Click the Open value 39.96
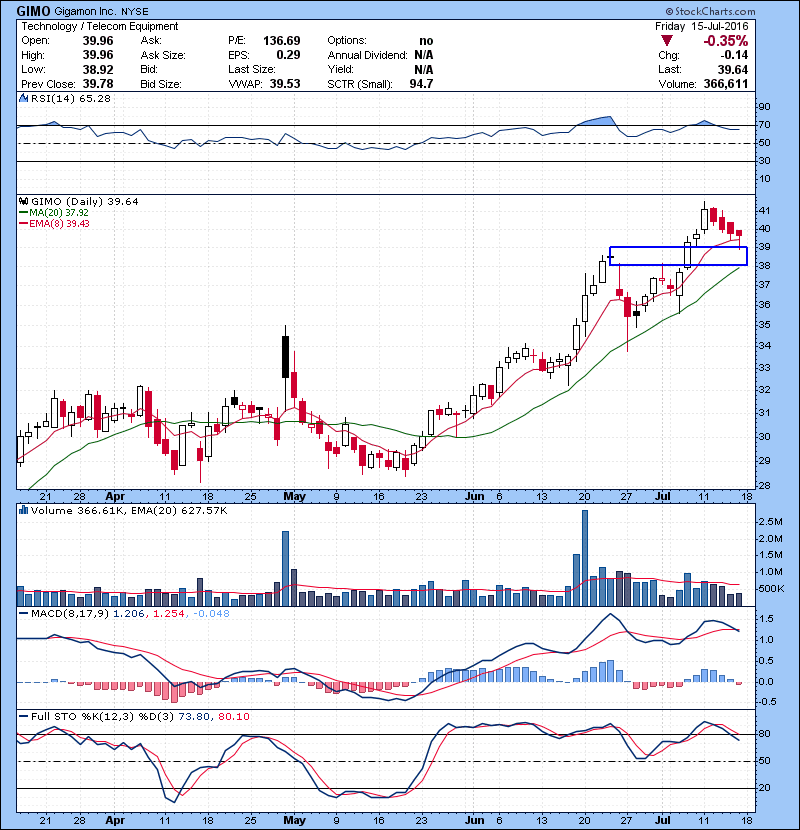 (x=98, y=41)
